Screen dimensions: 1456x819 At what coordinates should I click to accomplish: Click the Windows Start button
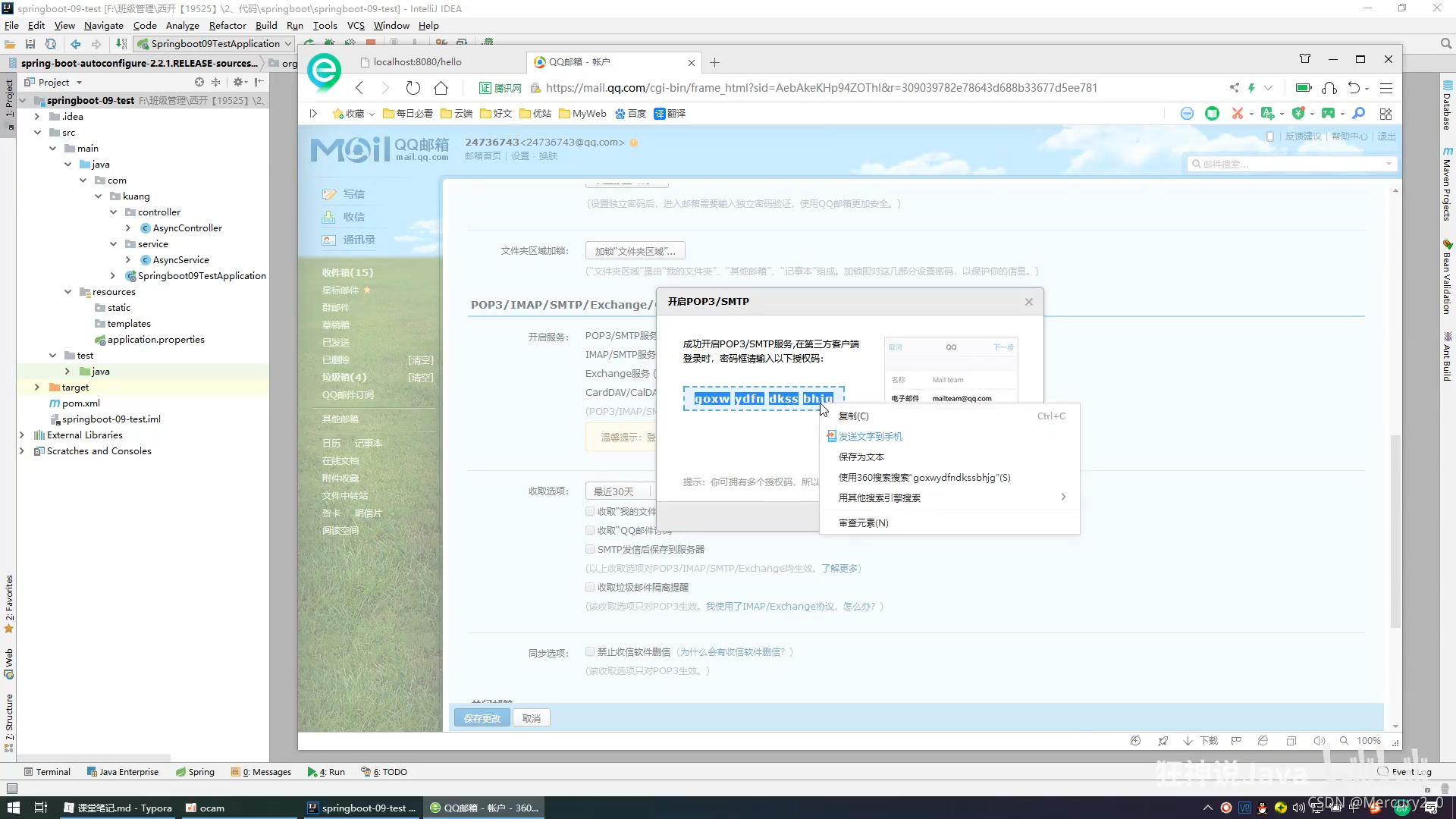pyautogui.click(x=13, y=808)
